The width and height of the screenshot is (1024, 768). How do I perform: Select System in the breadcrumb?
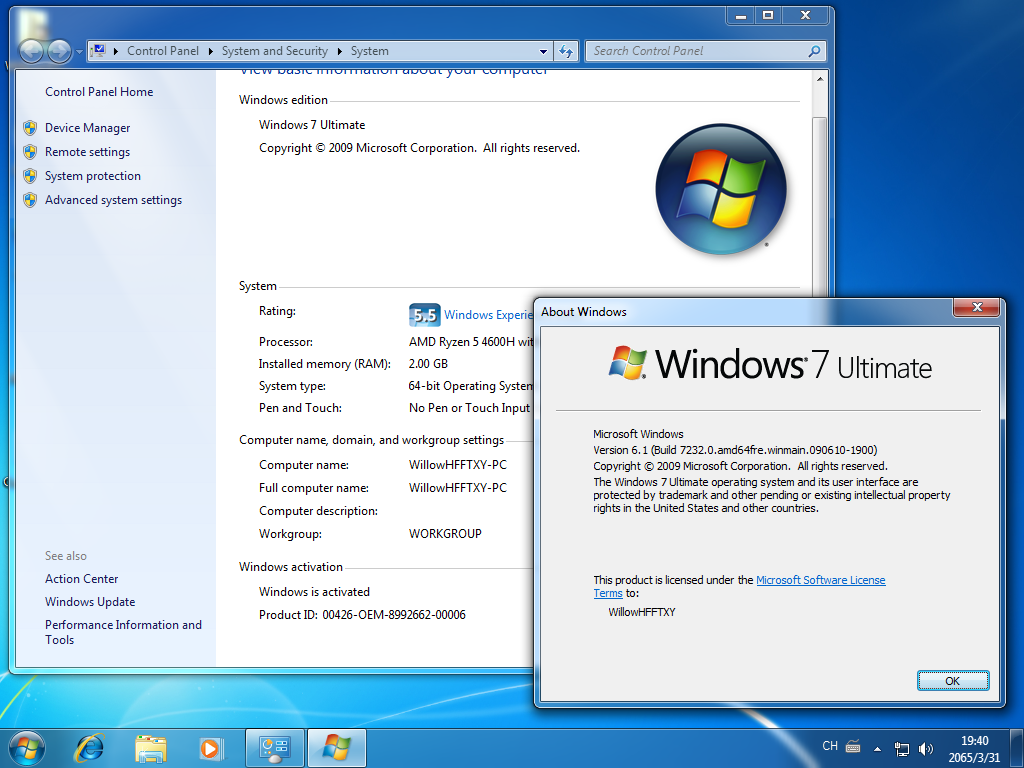pos(370,51)
